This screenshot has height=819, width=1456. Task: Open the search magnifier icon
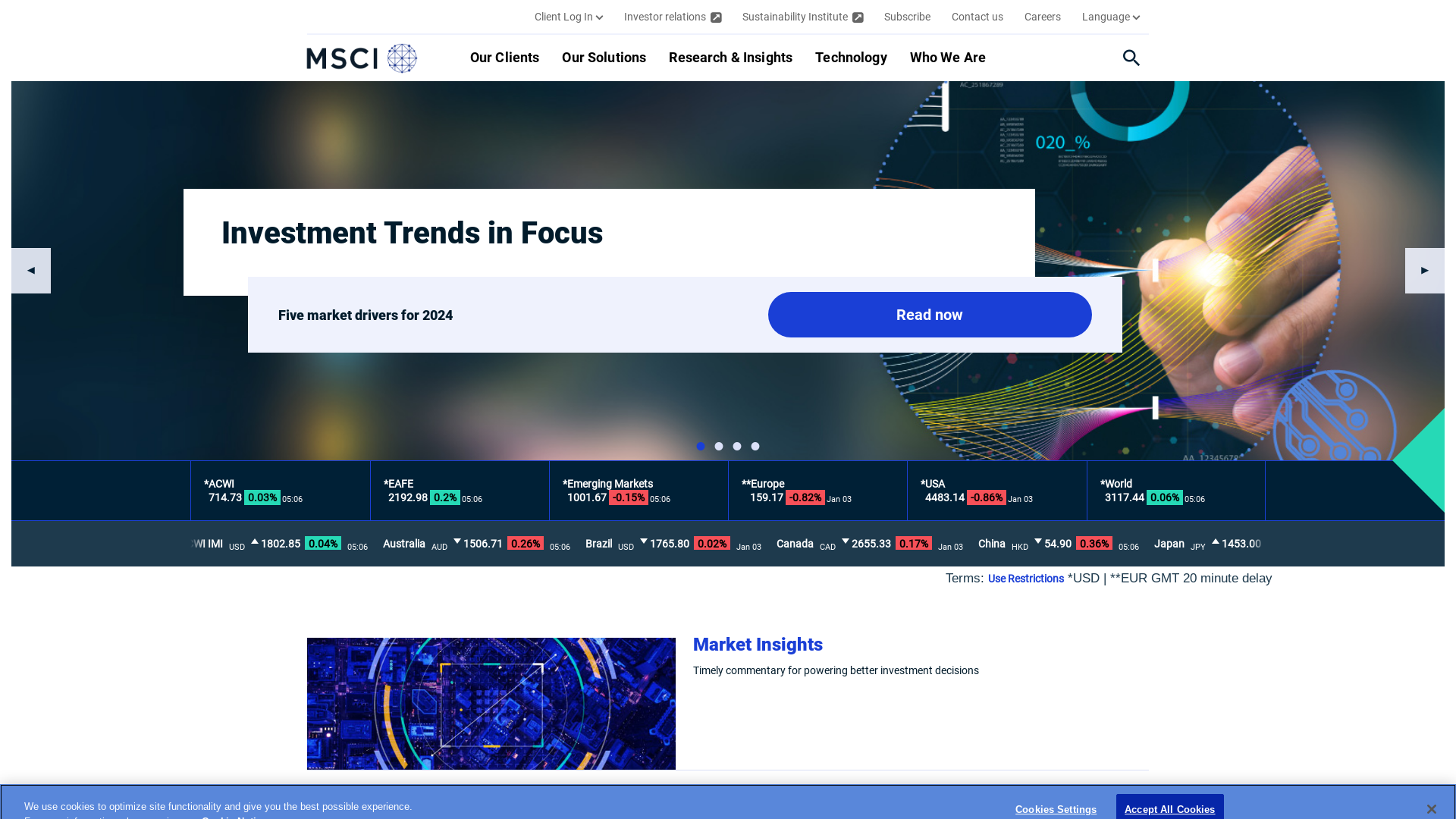pyautogui.click(x=1131, y=58)
